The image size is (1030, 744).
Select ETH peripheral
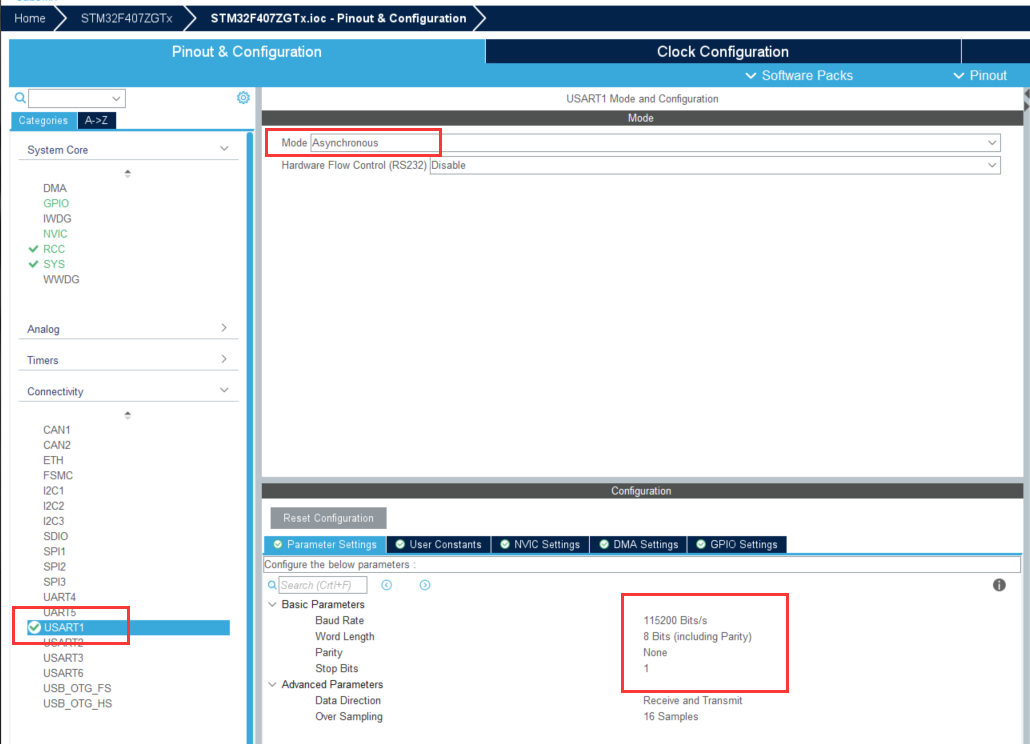point(53,460)
